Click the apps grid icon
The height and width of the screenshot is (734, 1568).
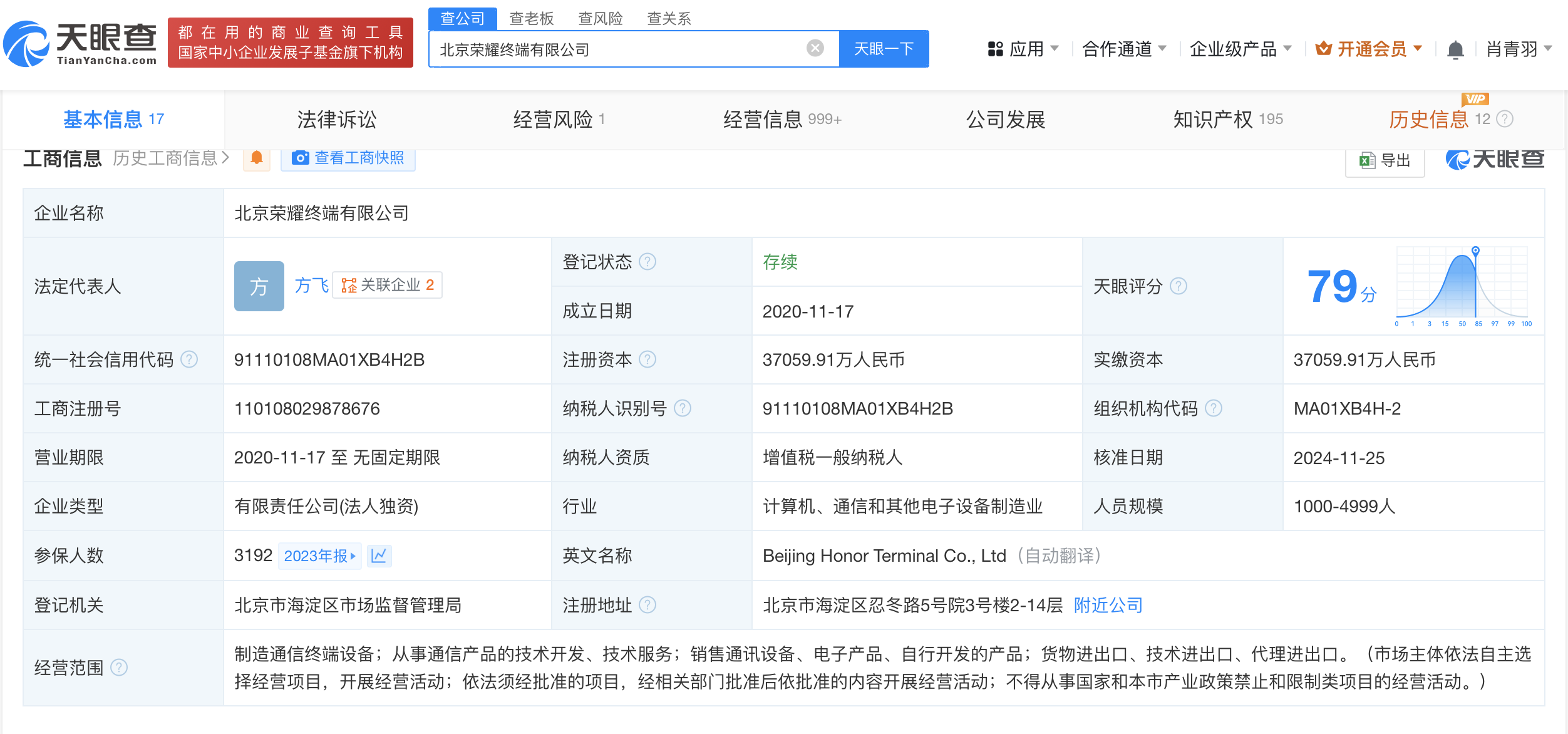[x=995, y=49]
